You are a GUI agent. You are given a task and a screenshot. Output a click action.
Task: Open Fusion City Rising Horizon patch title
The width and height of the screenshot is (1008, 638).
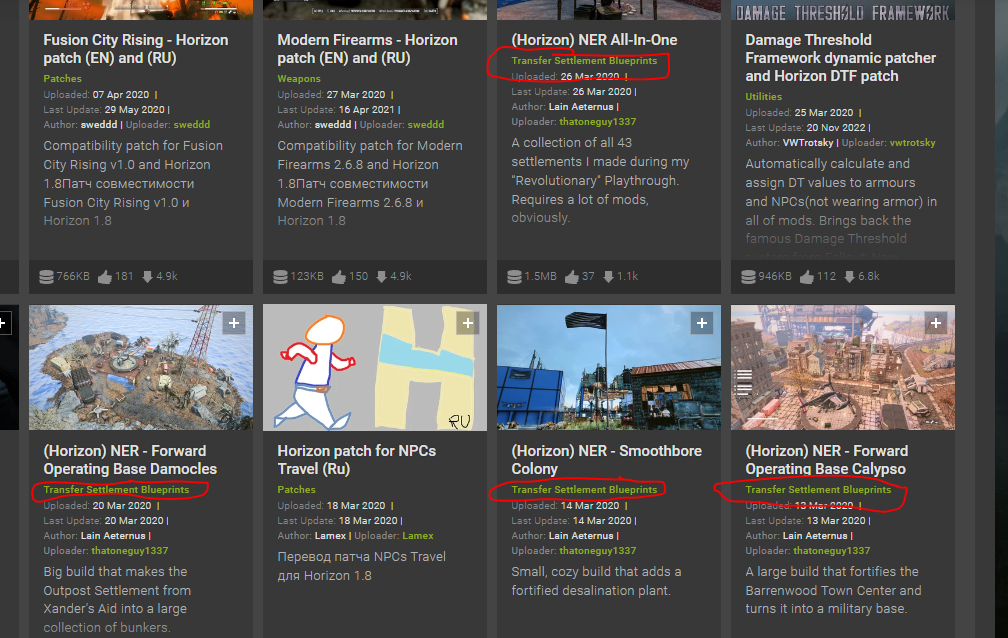[x=136, y=49]
